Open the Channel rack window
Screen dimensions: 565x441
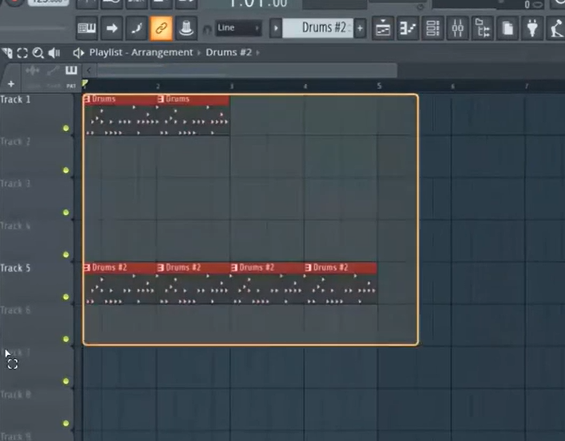click(432, 28)
